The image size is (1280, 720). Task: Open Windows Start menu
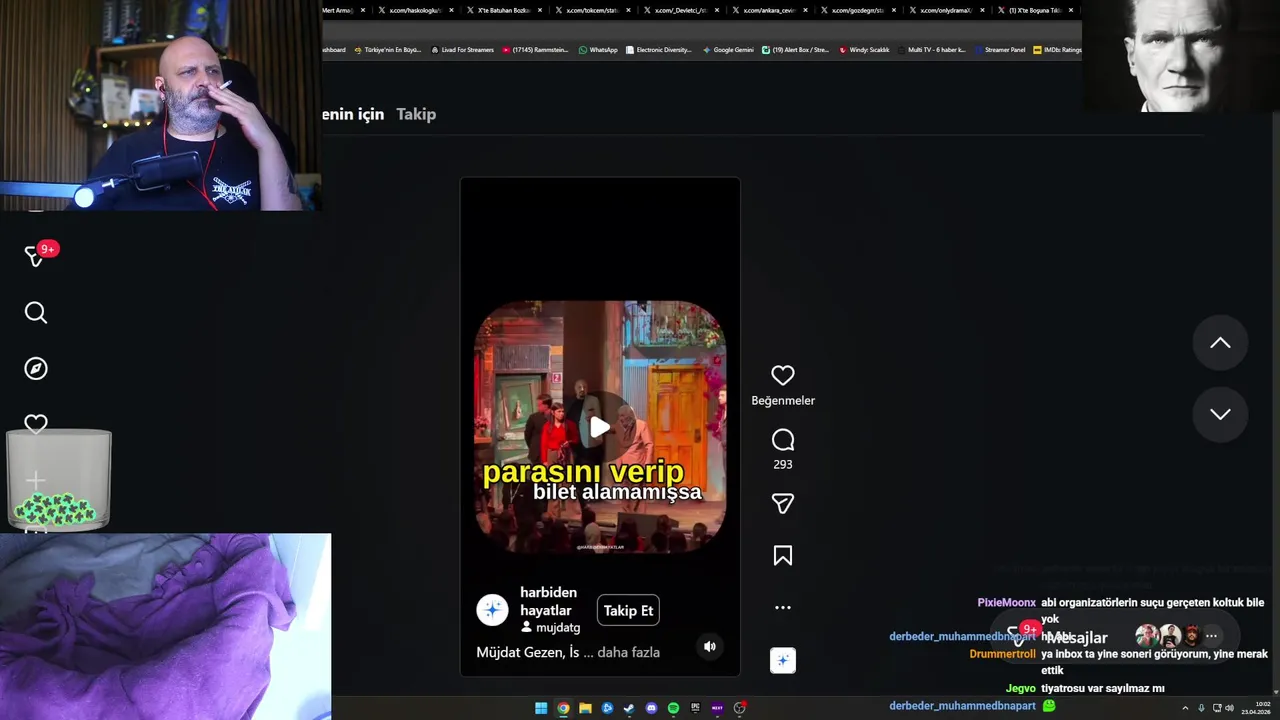click(541, 708)
